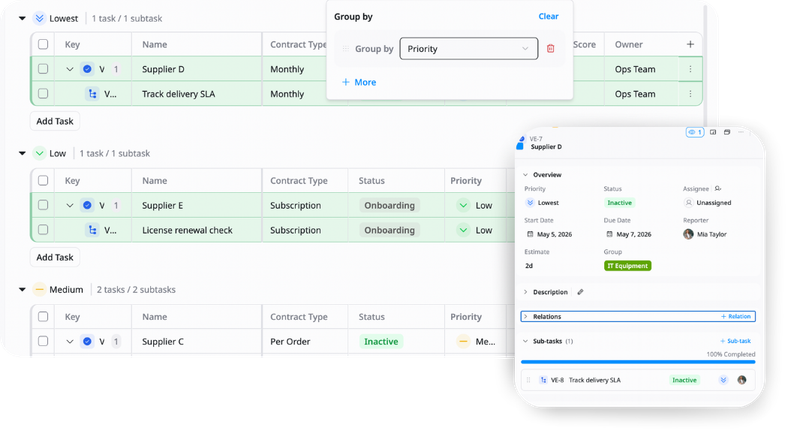Viewport: 788px width, 434px height.
Task: Toggle select-all checkbox in Lowest table
Action: coord(43,44)
